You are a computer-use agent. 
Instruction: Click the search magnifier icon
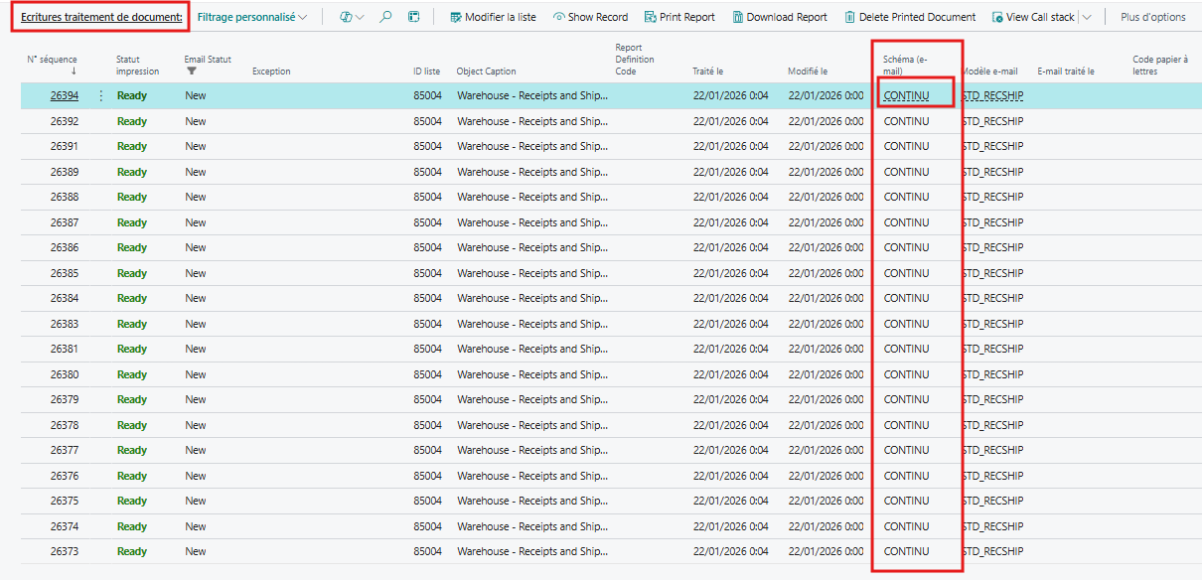[386, 17]
